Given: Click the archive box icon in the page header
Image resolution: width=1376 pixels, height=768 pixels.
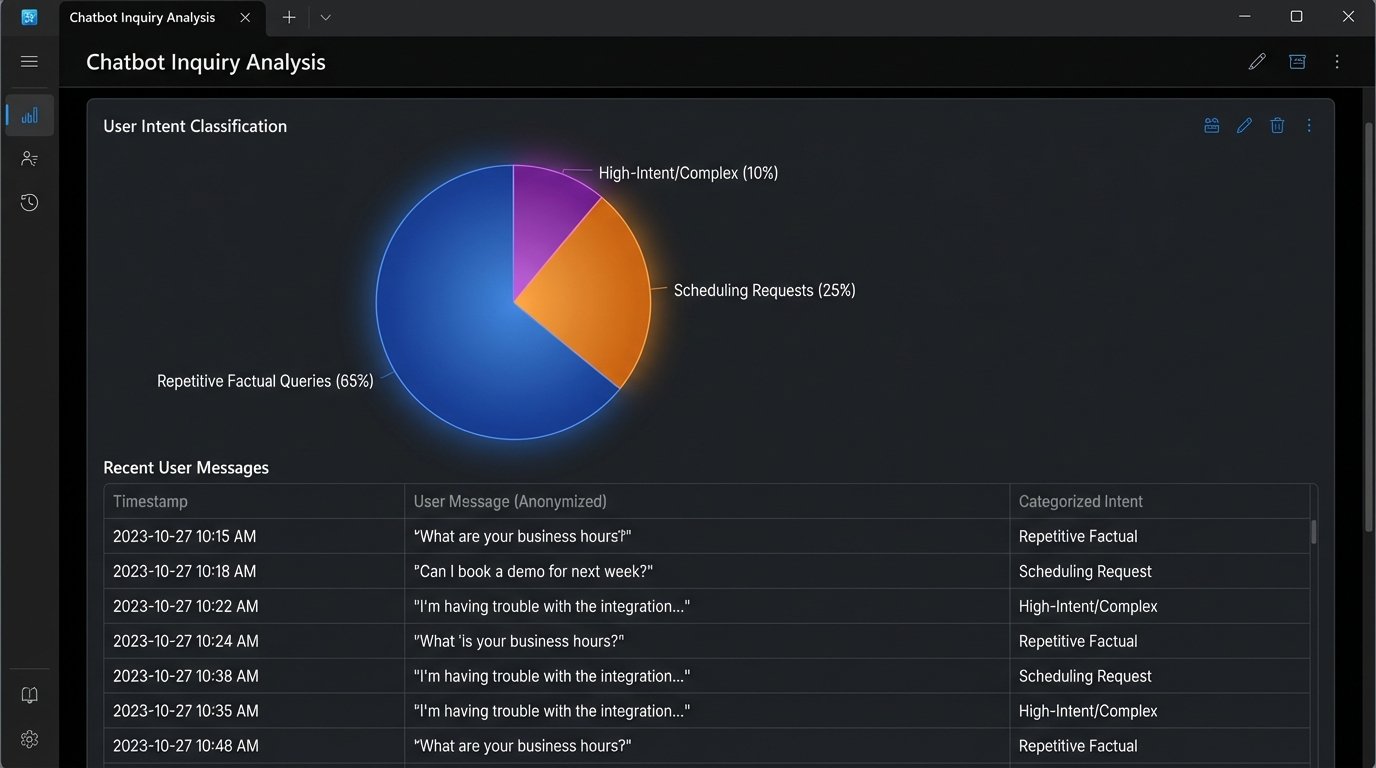Looking at the screenshot, I should [1297, 62].
